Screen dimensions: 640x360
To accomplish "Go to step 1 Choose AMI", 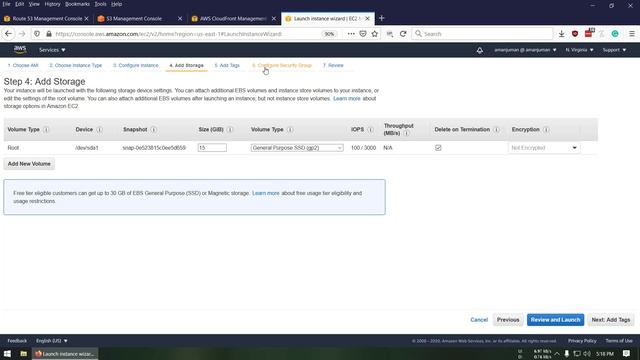I will (x=23, y=65).
